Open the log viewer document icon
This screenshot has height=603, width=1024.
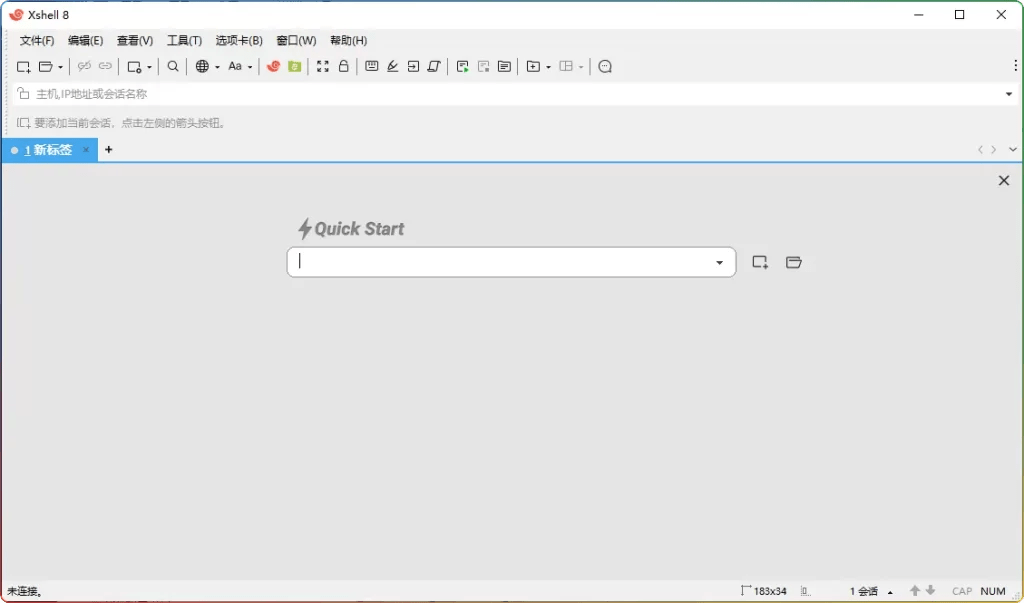click(x=504, y=66)
